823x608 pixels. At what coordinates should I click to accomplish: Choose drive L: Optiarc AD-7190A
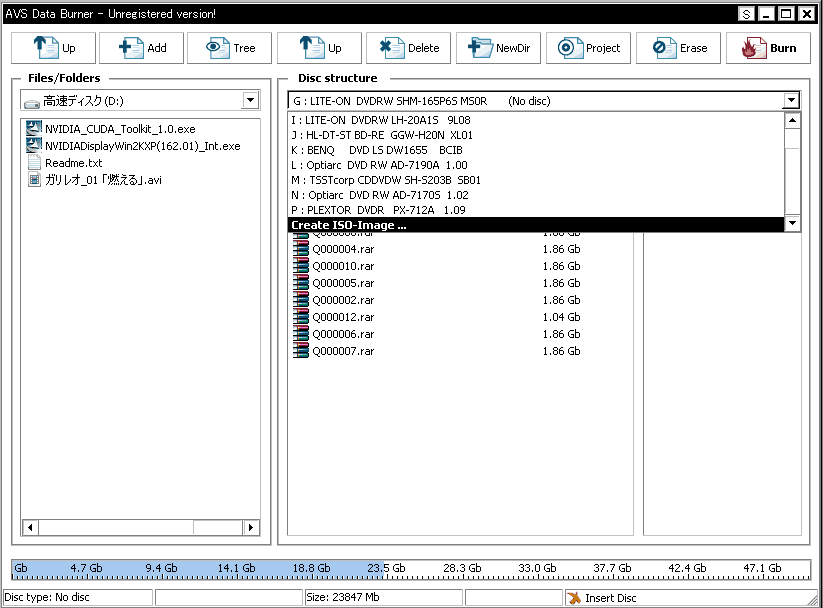(x=535, y=165)
